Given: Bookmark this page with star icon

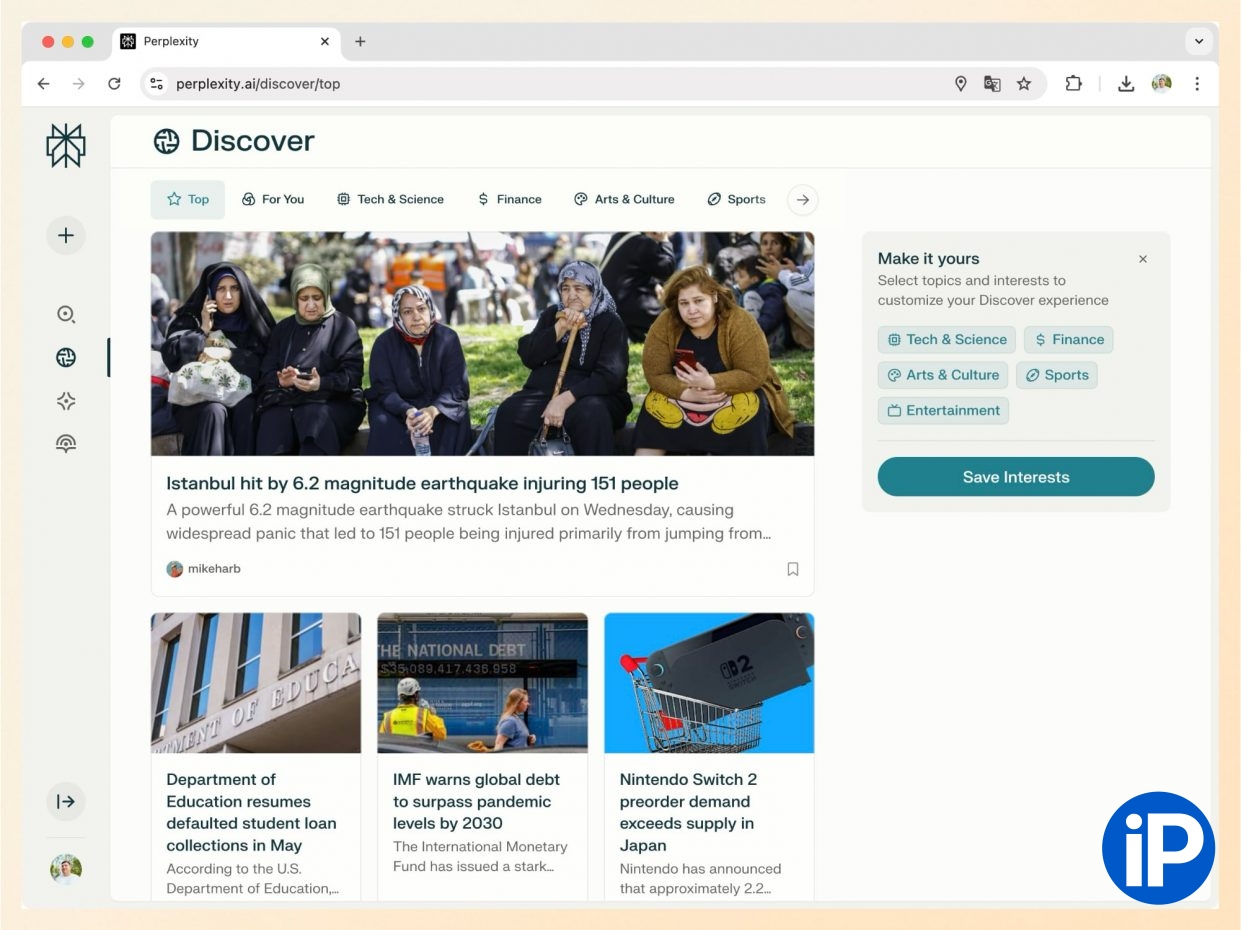Looking at the screenshot, I should (x=1024, y=84).
